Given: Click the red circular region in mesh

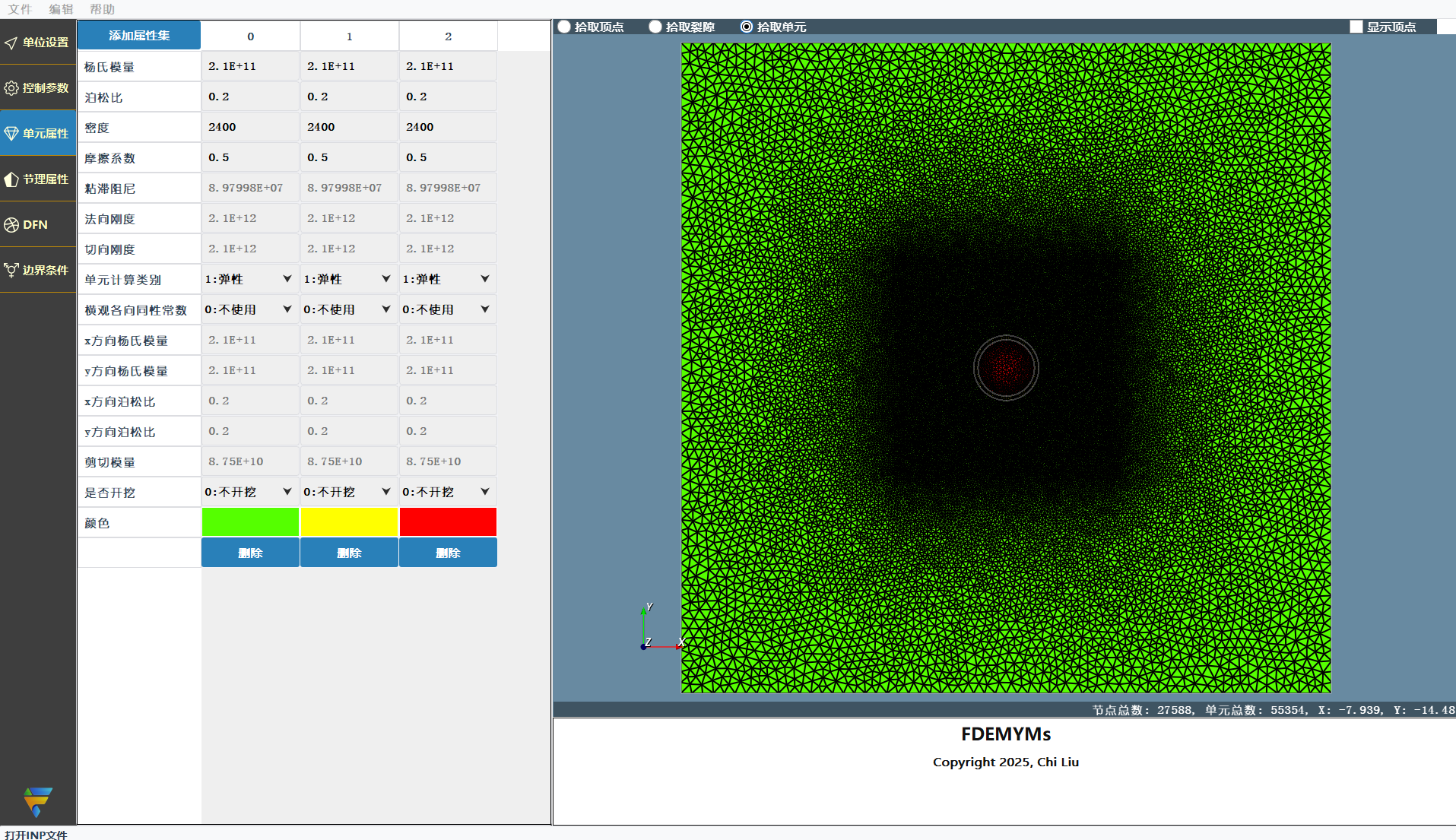Looking at the screenshot, I should point(1005,368).
